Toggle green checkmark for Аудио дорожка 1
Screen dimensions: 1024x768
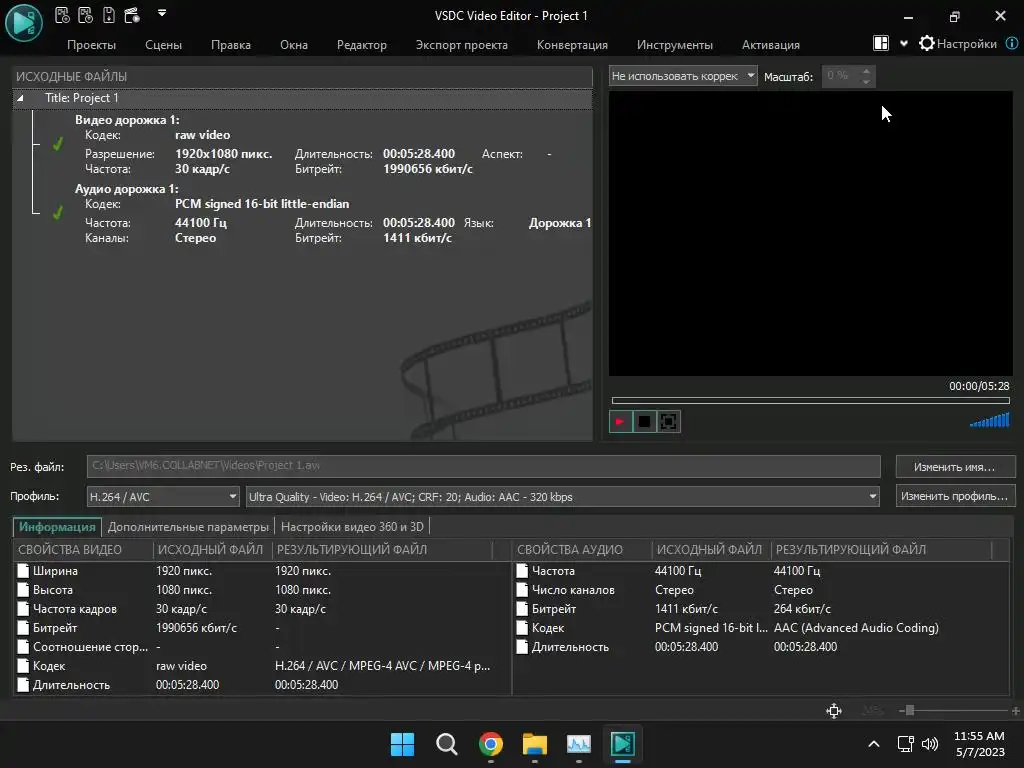pos(57,213)
